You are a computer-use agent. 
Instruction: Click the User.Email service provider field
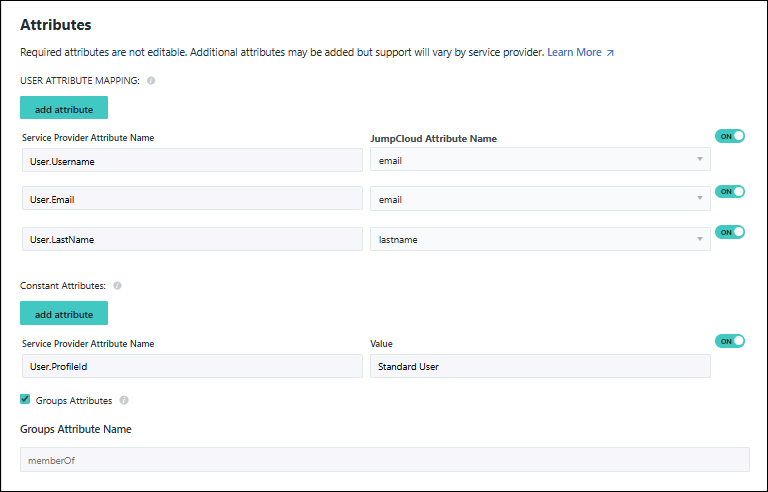192,199
